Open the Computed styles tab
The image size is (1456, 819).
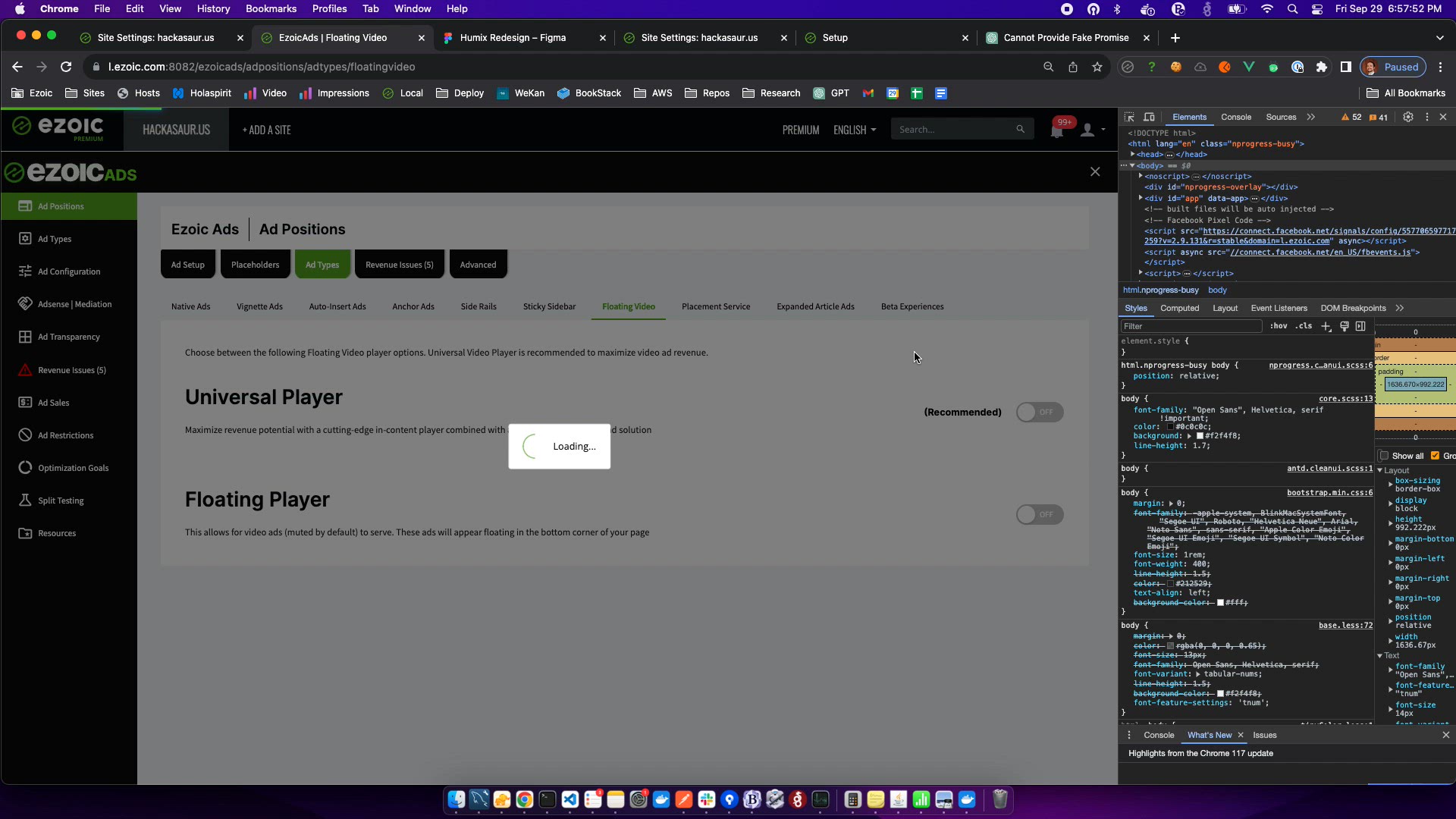point(1180,308)
